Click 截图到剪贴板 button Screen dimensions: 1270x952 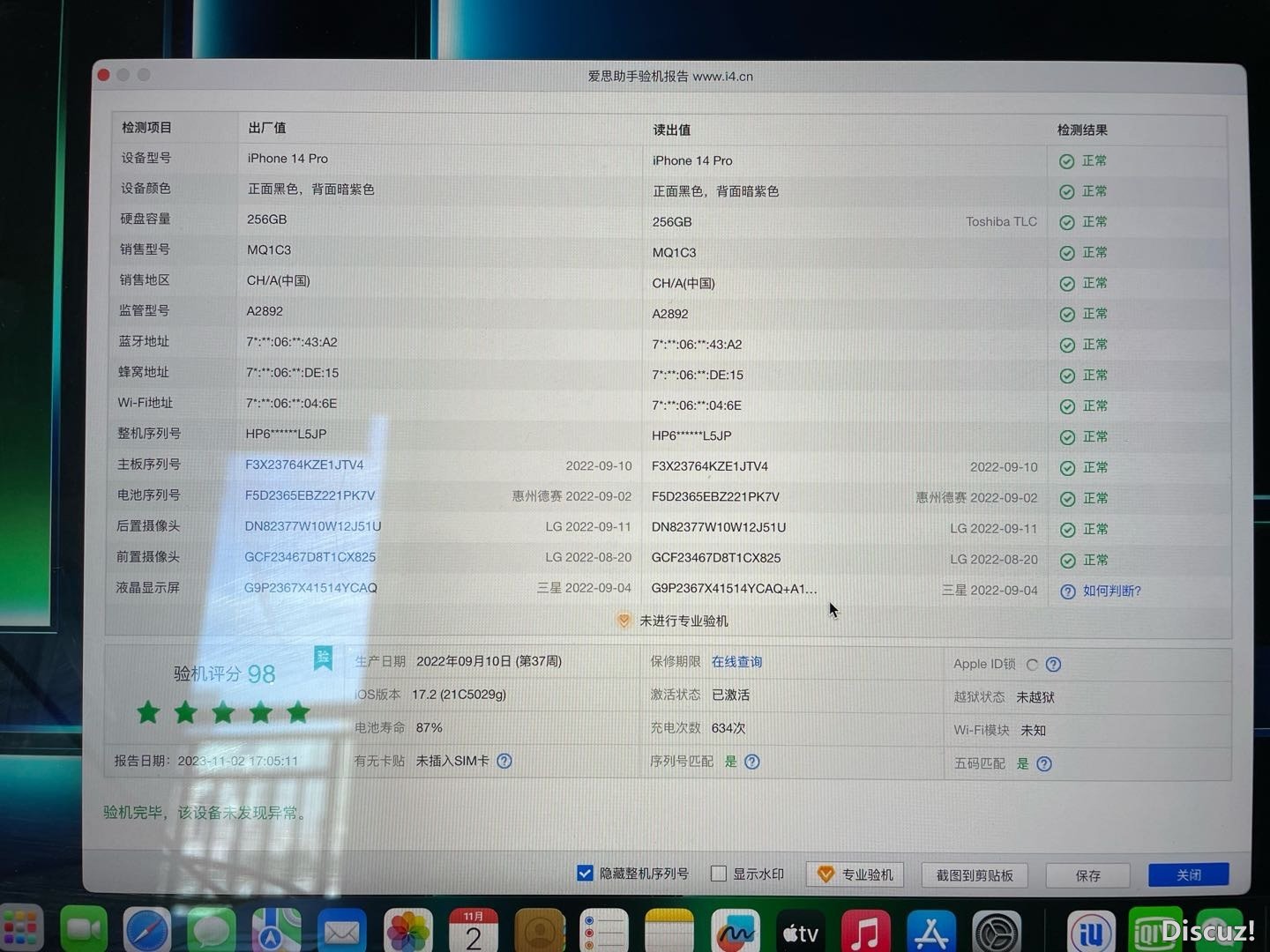click(x=975, y=875)
